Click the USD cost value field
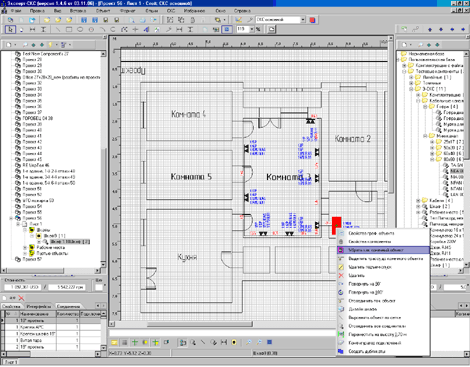 tap(23, 287)
